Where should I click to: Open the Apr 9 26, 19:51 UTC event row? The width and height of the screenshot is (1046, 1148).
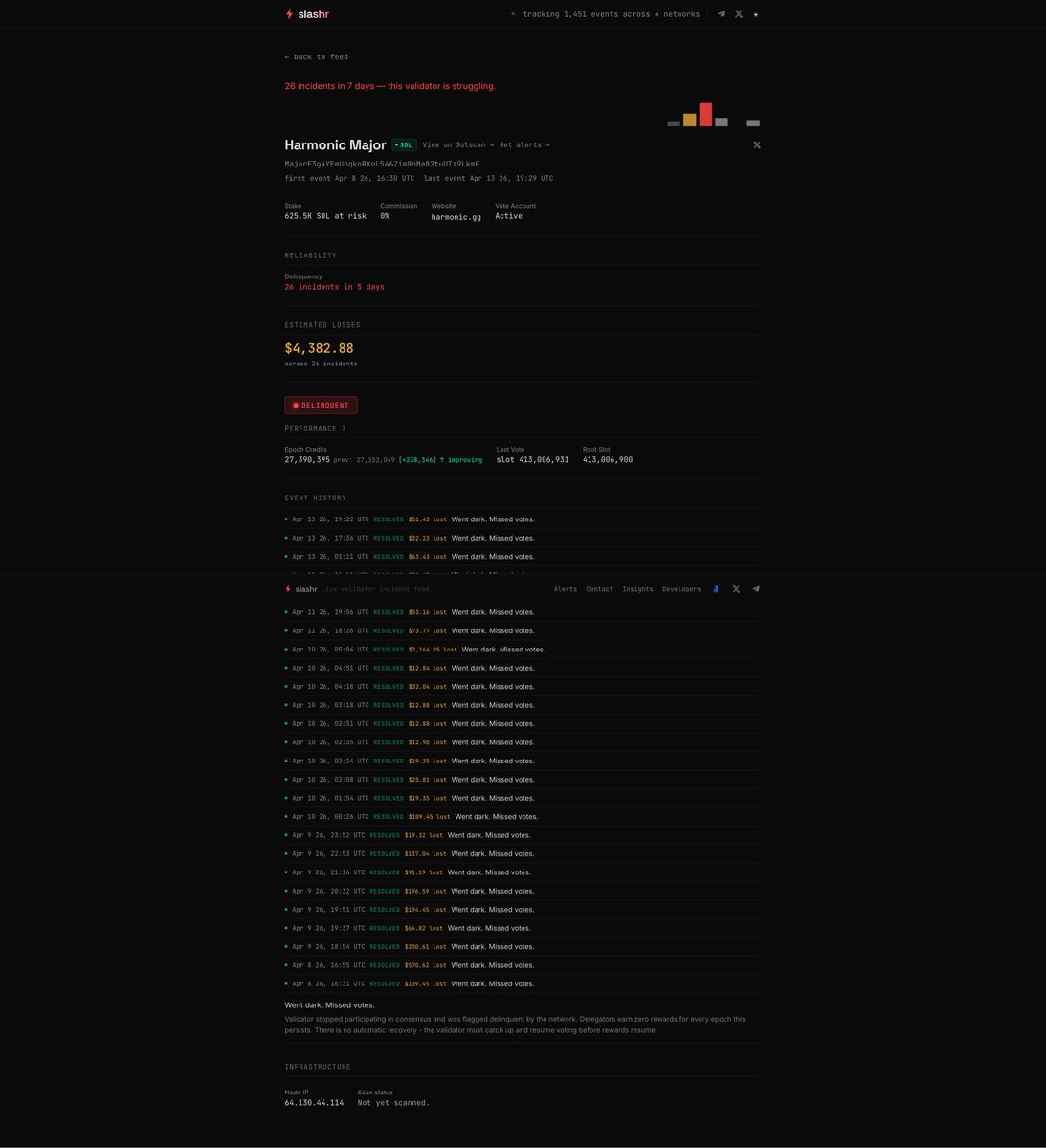(x=523, y=910)
